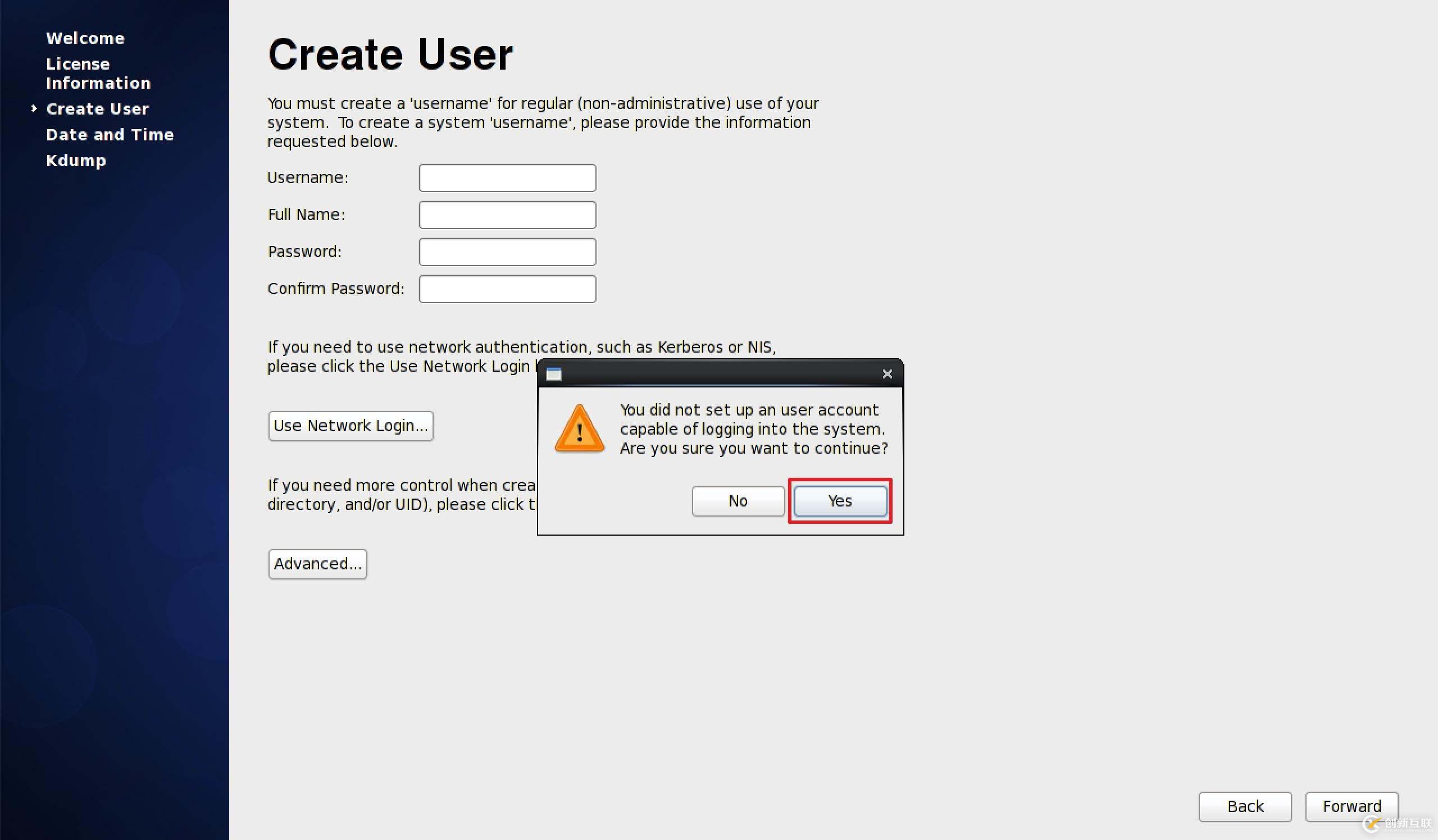
Task: Close the warning dialog with X
Action: point(887,374)
